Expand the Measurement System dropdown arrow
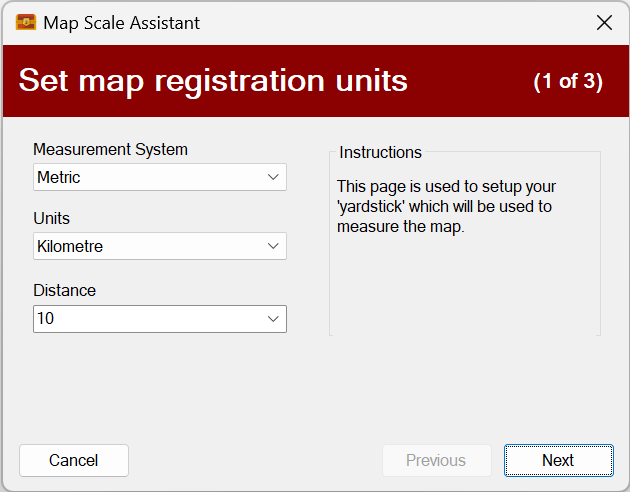The image size is (630, 492). [273, 177]
